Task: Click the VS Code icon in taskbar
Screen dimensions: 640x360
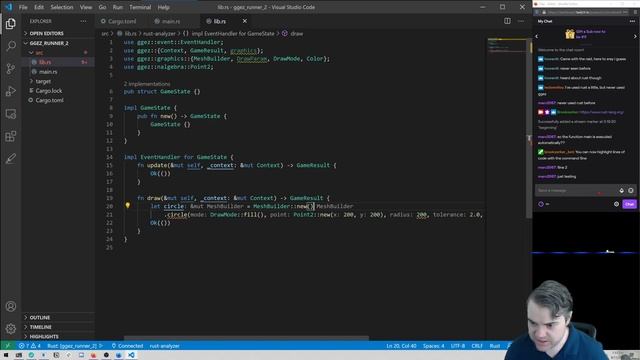Action: pos(131,355)
